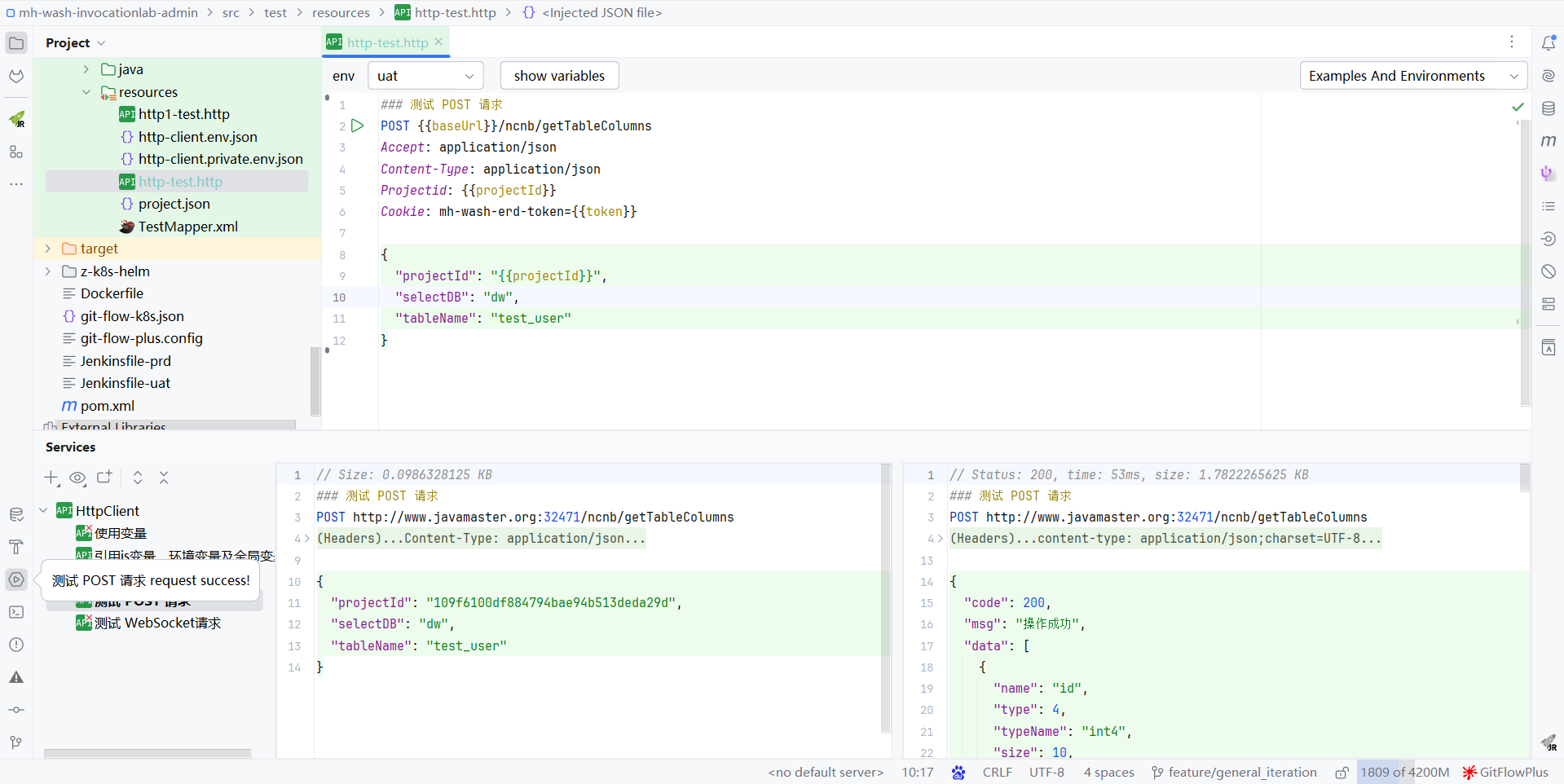Select the http-test.http editor tab
The width and height of the screenshot is (1564, 784).
[x=387, y=42]
